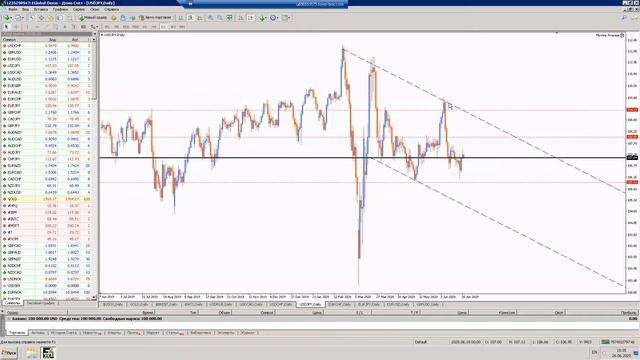Image resolution: width=640 pixels, height=360 pixels.
Task: Open the Market terminal tab
Action: (153, 333)
